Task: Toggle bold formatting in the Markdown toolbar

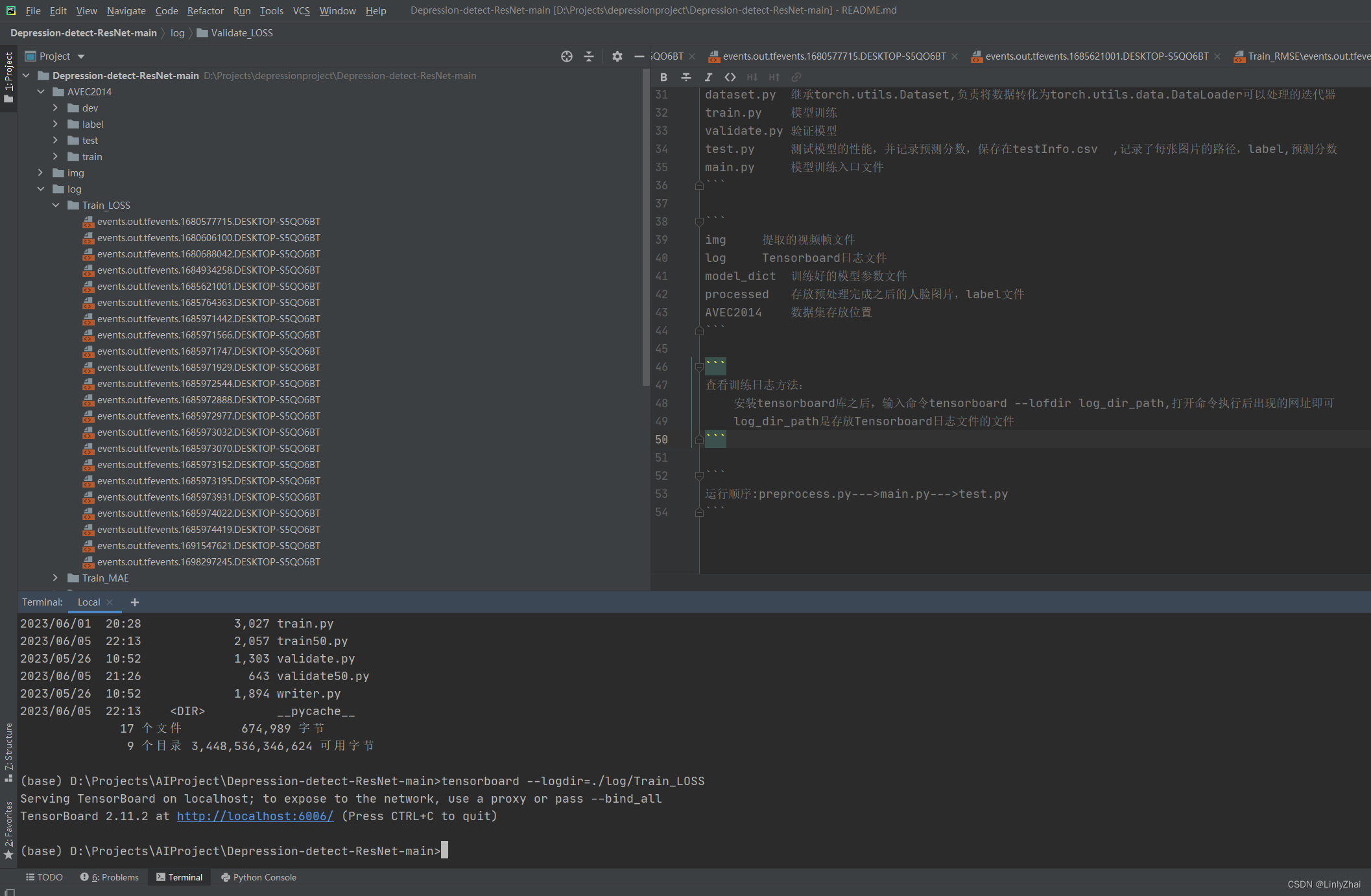Action: pyautogui.click(x=663, y=77)
